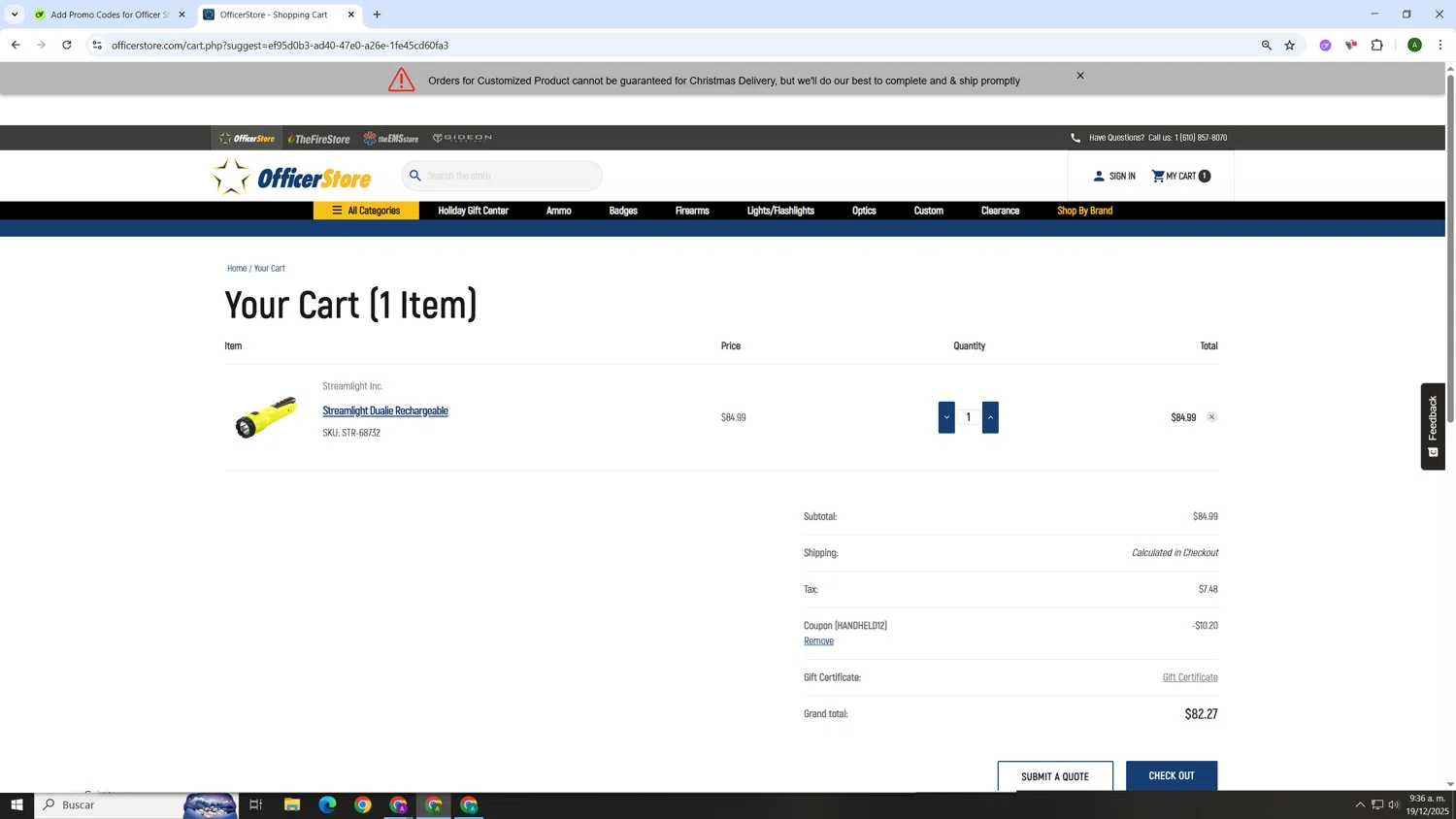1456x819 pixels.
Task: Decrease item quantity with down arrow
Action: [x=946, y=417]
